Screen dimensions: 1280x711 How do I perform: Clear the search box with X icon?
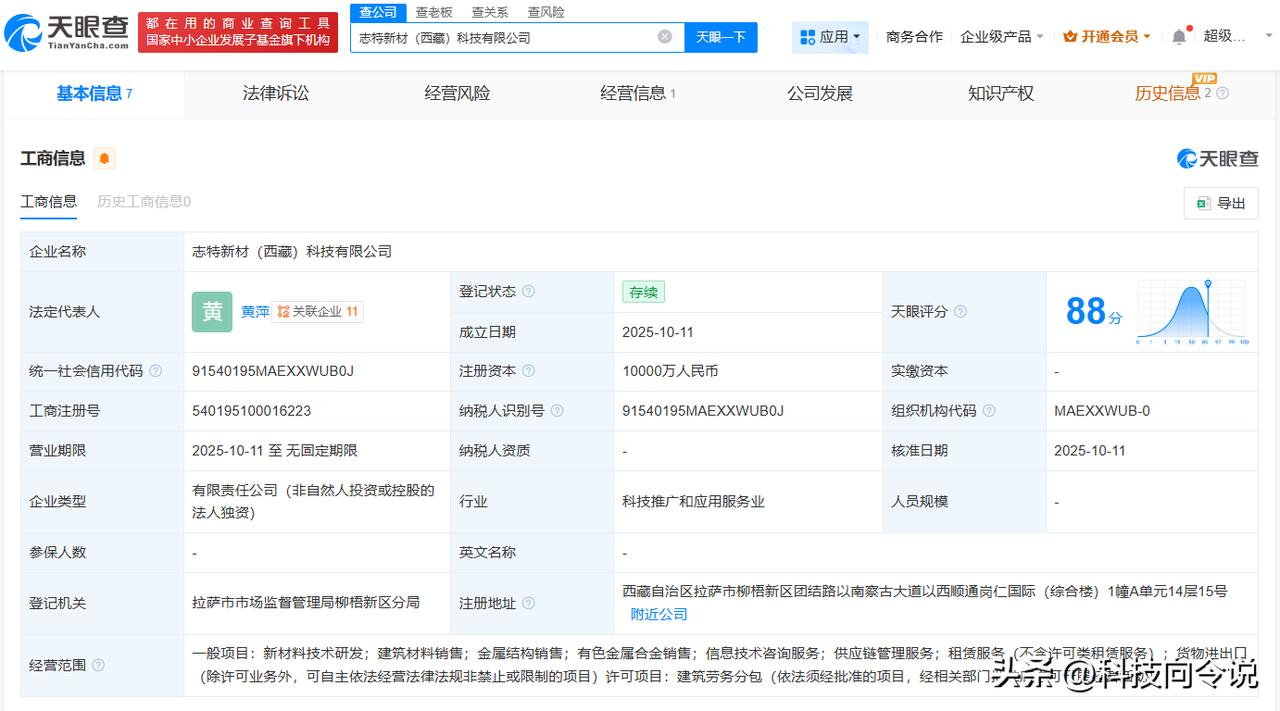665,37
